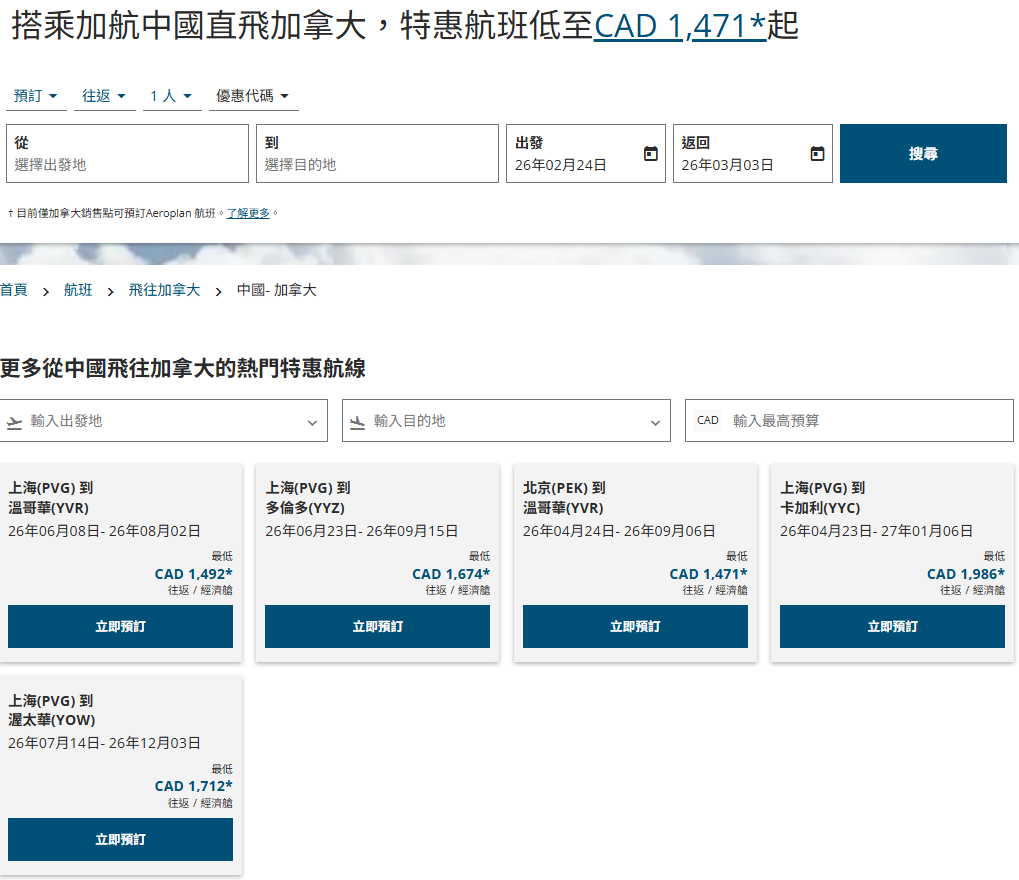Open the 輸入出發地 origin combo box arrow
This screenshot has height=880, width=1019.
tap(313, 422)
